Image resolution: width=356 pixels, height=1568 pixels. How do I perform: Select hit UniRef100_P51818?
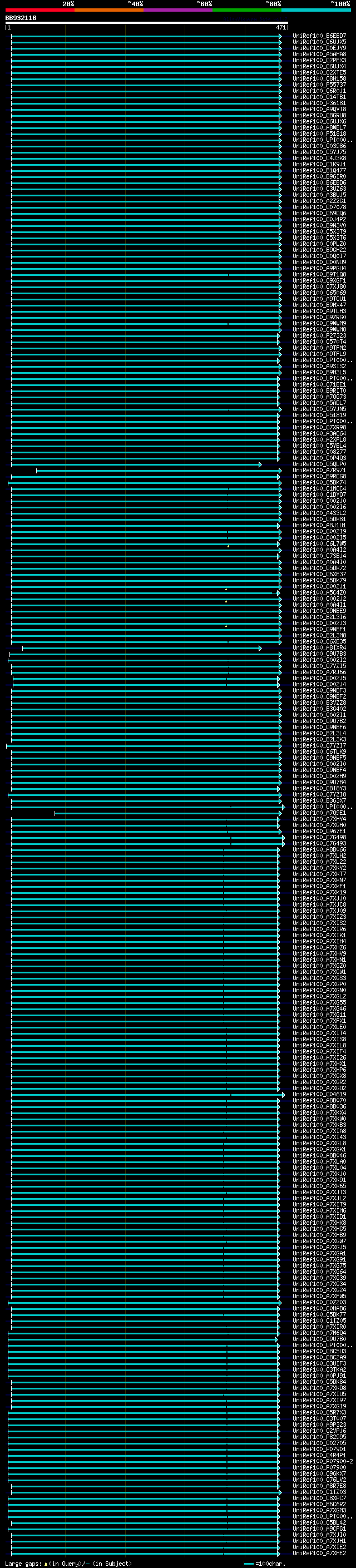pyautogui.click(x=319, y=134)
